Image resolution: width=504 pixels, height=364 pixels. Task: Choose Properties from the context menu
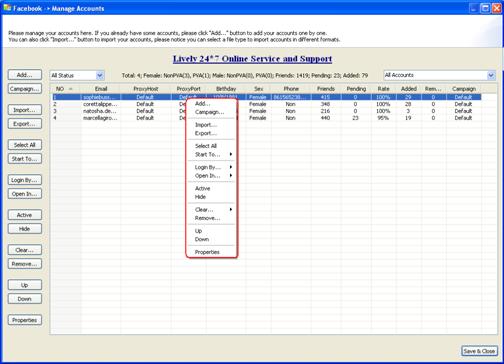pos(207,252)
